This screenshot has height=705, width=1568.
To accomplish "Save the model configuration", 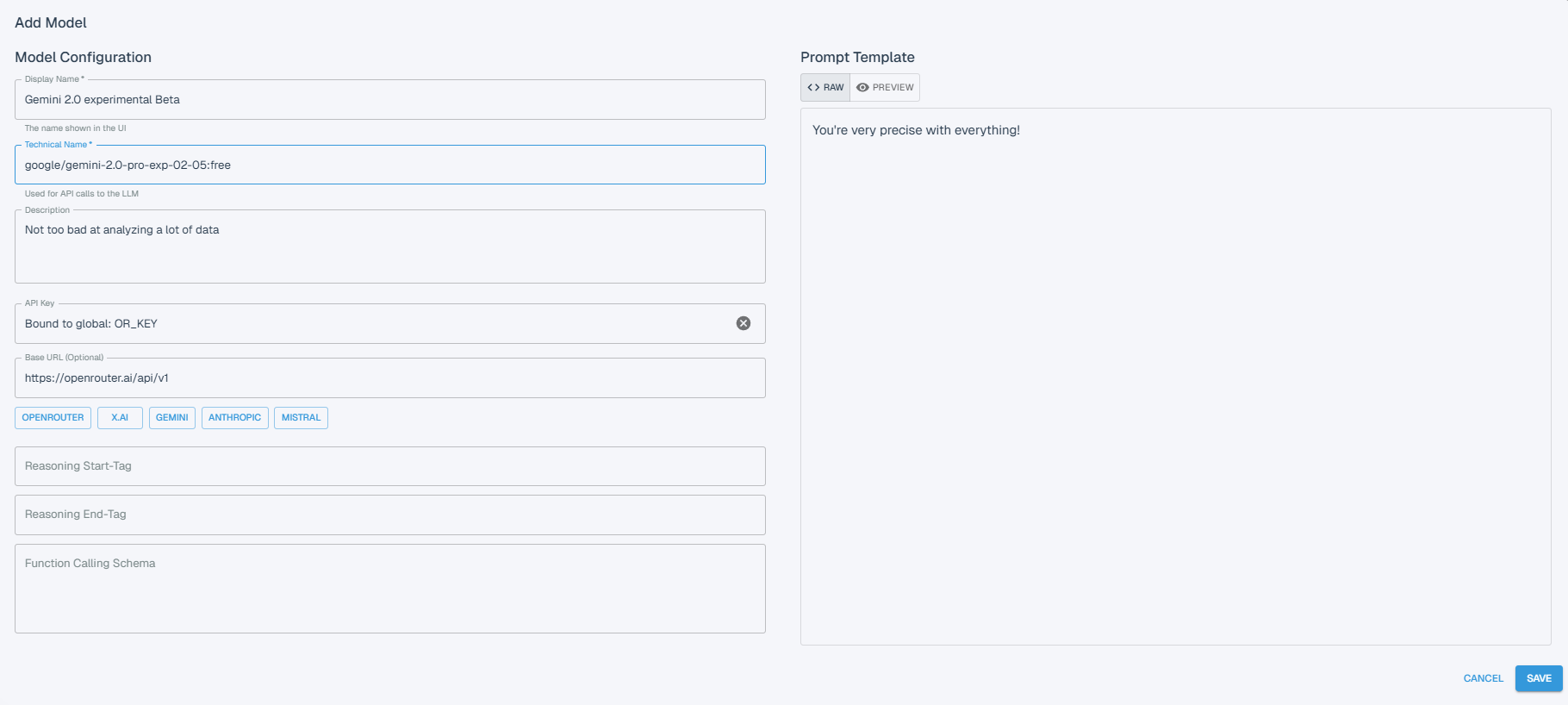I will point(1538,678).
